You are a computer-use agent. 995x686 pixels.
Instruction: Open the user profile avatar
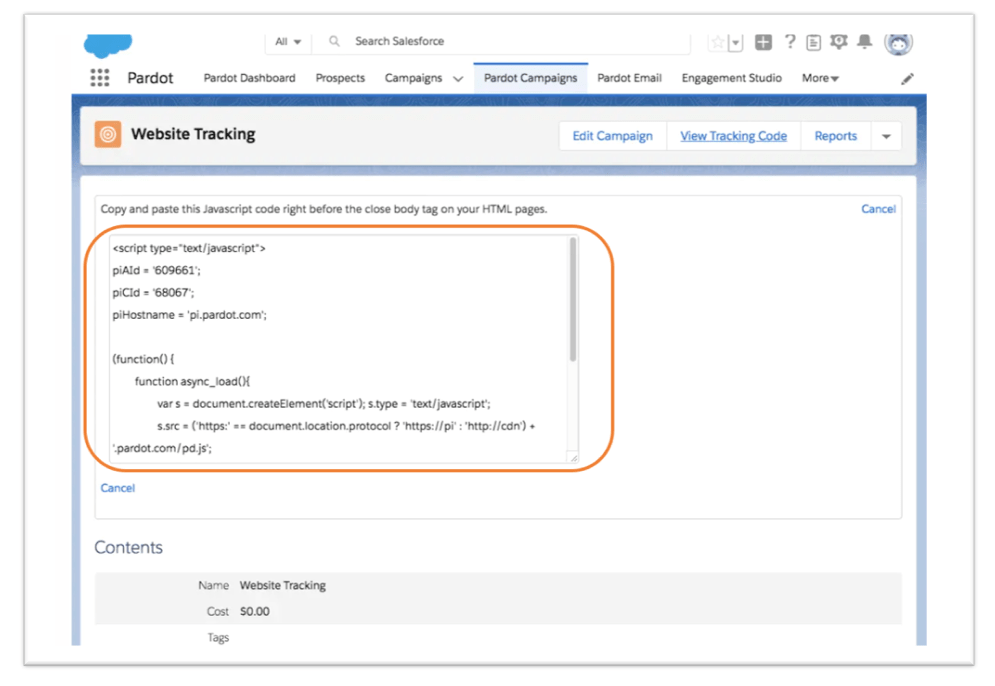click(x=899, y=43)
